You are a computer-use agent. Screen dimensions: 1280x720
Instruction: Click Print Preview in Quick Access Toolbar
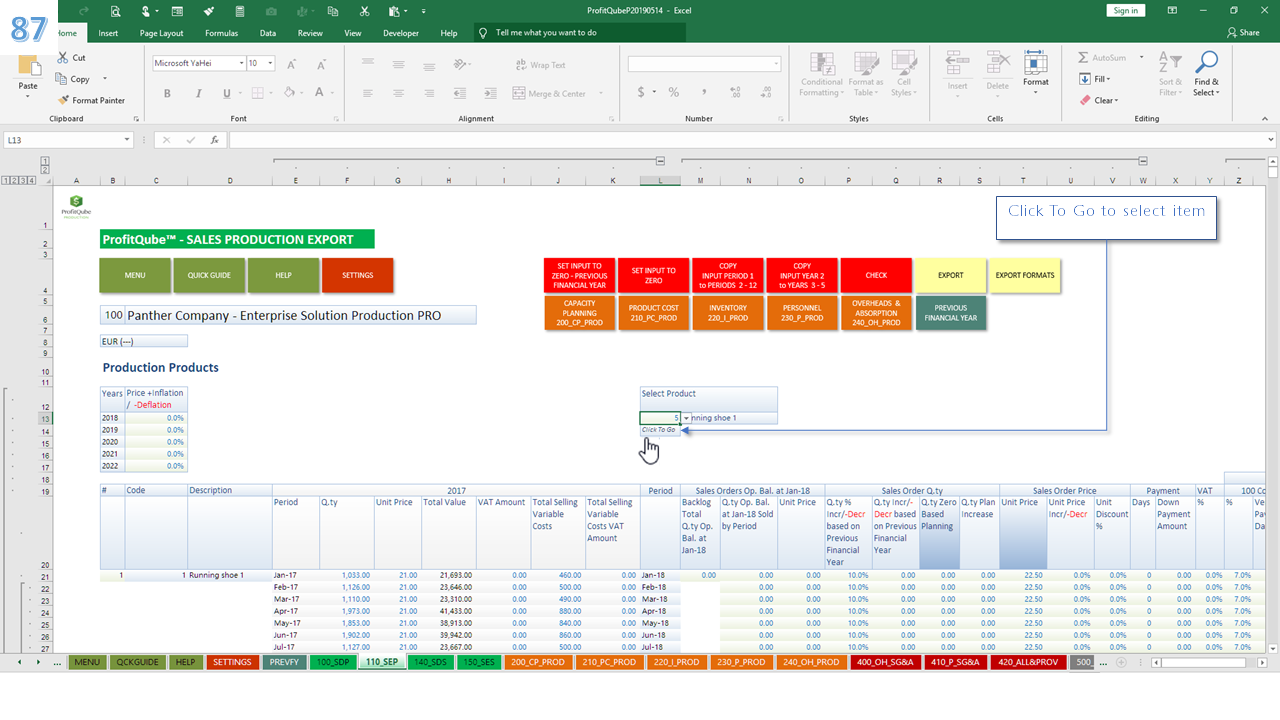pyautogui.click(x=115, y=11)
